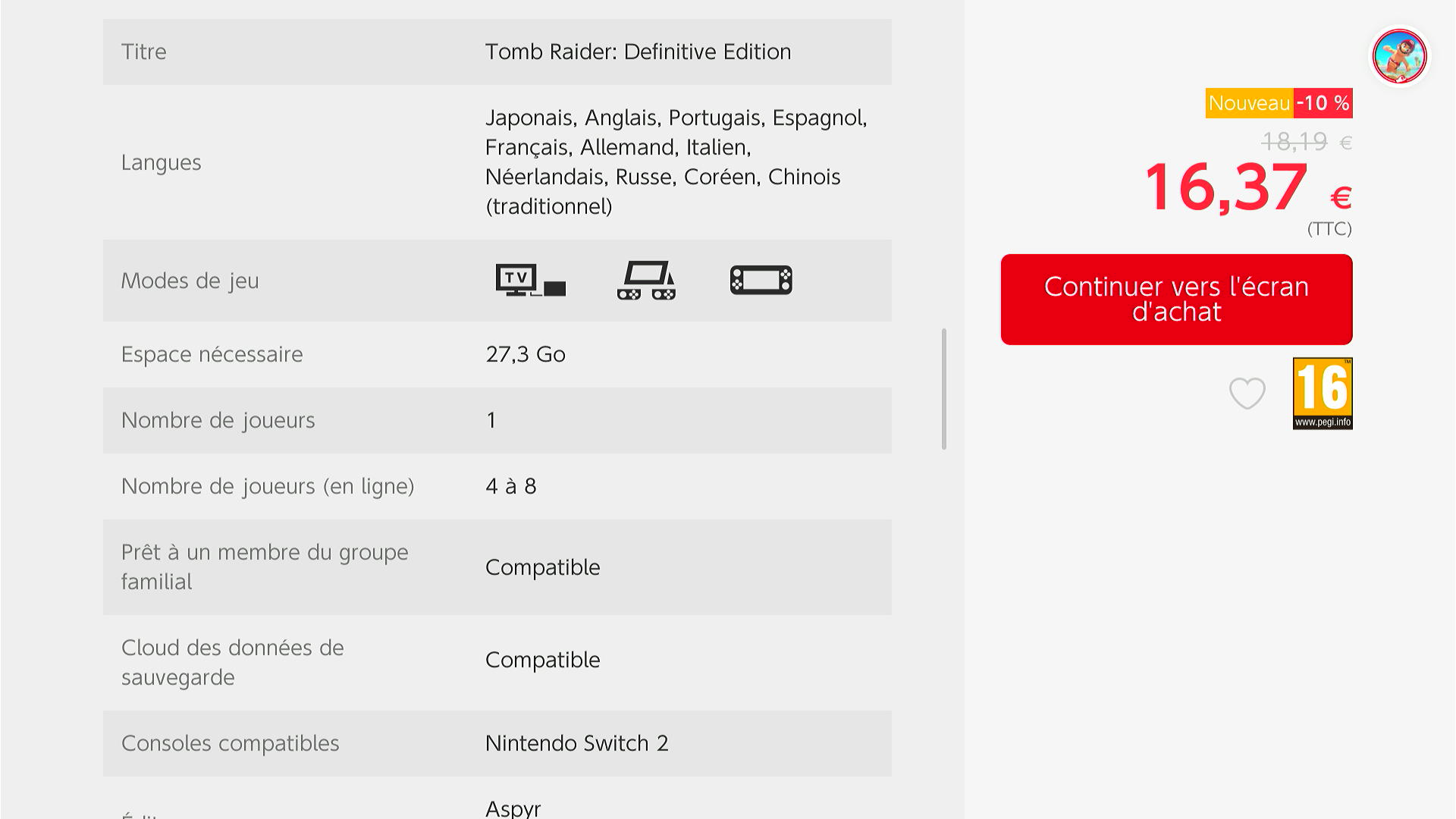Click the tabletop mode icon
This screenshot has height=819, width=1456.
coord(646,281)
